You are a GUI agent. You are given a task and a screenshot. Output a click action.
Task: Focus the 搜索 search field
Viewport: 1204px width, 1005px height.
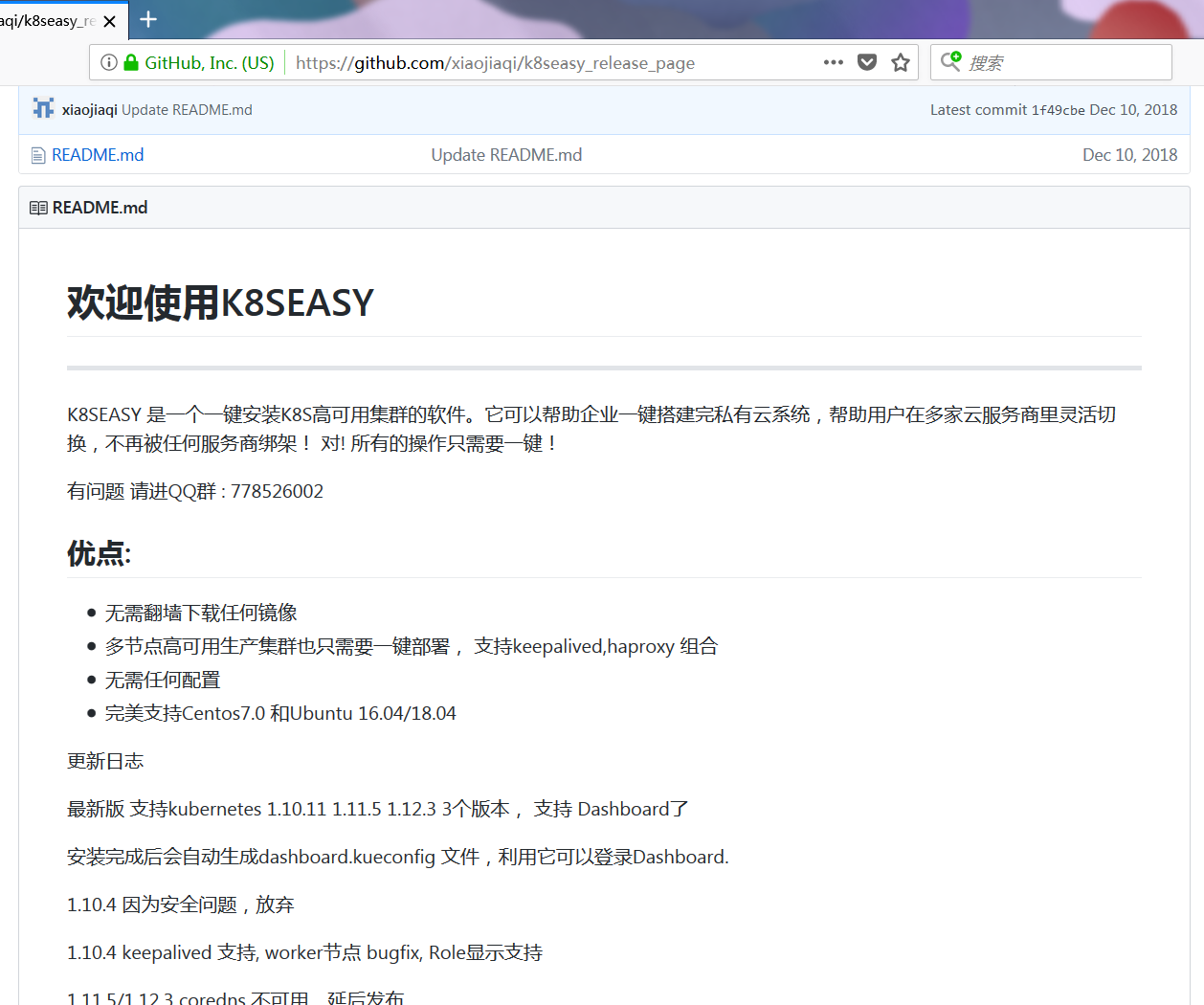click(1051, 62)
